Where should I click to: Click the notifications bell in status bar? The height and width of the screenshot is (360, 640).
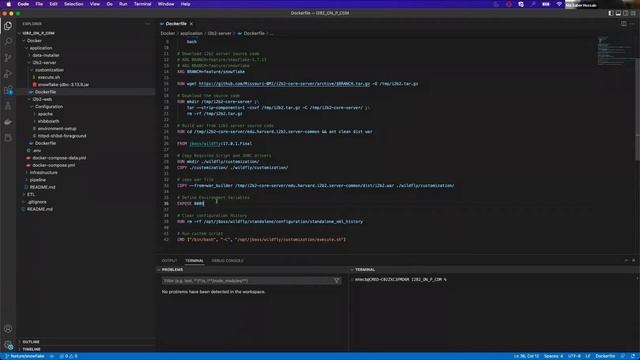pyautogui.click(x=633, y=356)
